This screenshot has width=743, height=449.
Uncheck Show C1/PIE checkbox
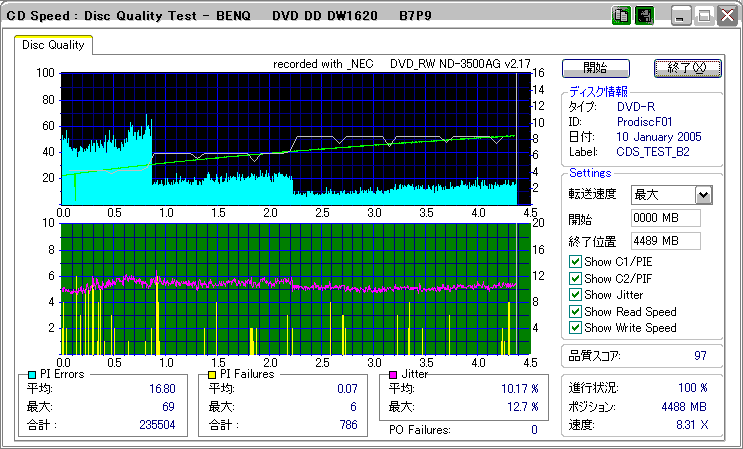pos(575,261)
